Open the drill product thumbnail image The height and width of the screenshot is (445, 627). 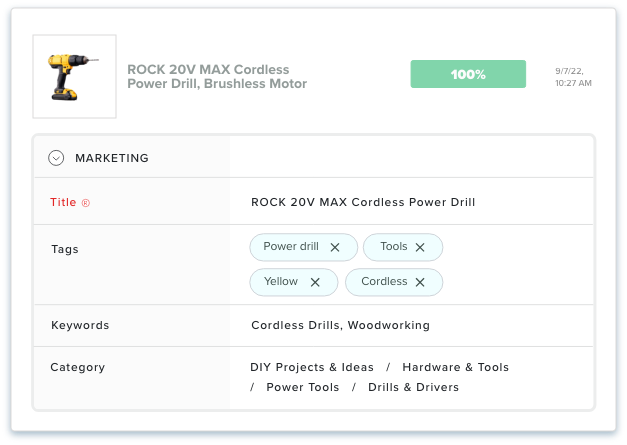(74, 76)
